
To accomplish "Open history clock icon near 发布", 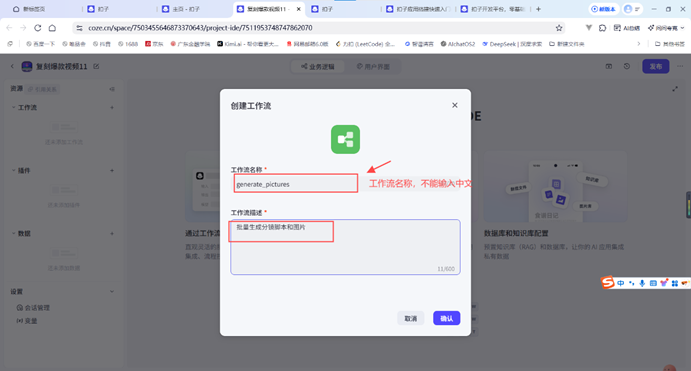I will pyautogui.click(x=627, y=67).
